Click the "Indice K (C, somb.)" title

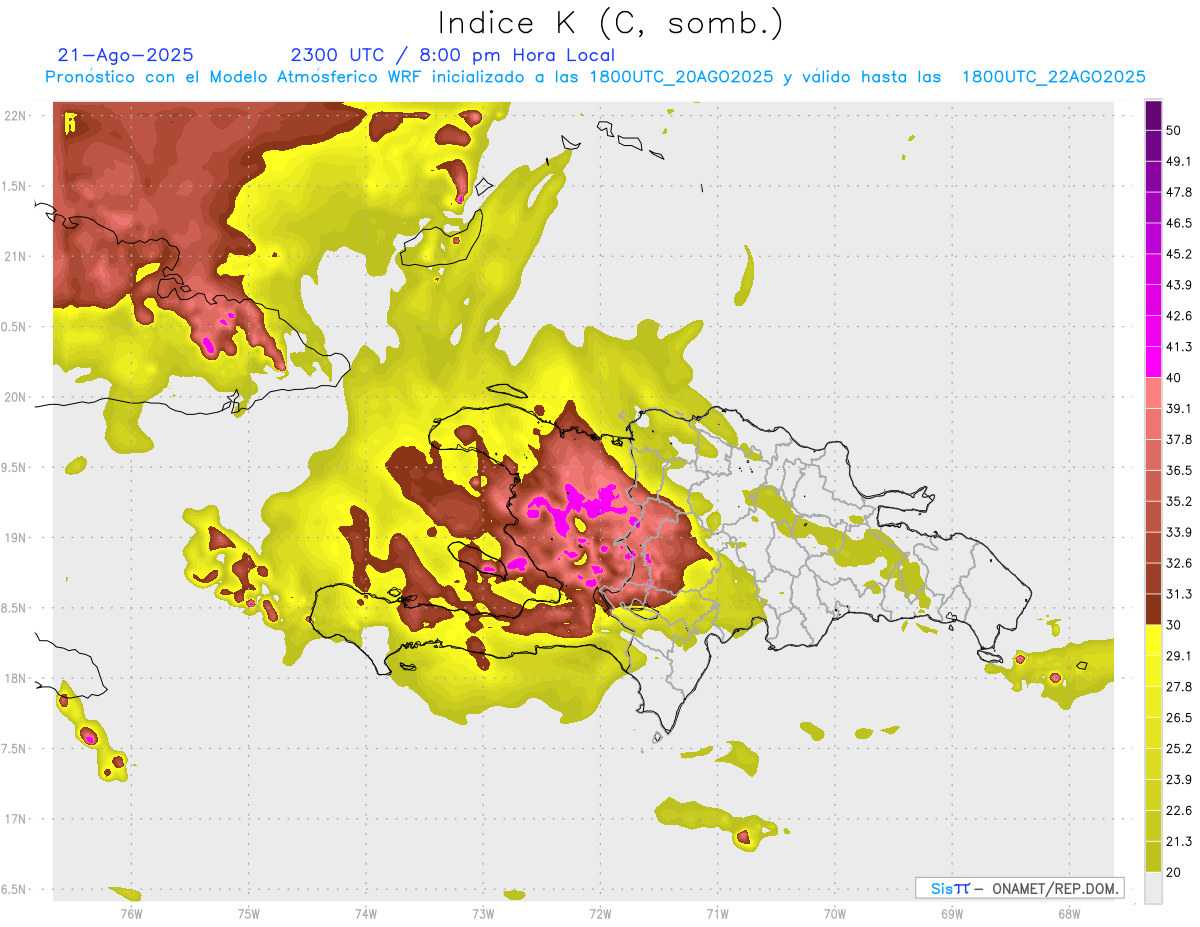click(610, 22)
